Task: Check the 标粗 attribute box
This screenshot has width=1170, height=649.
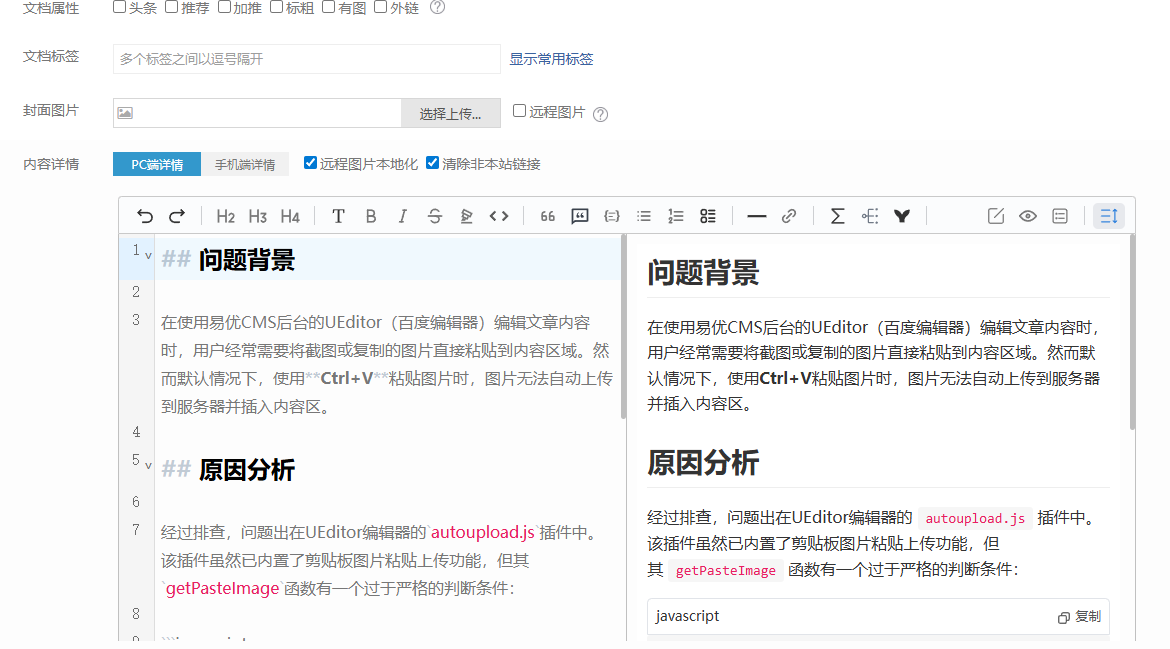Action: coord(276,7)
